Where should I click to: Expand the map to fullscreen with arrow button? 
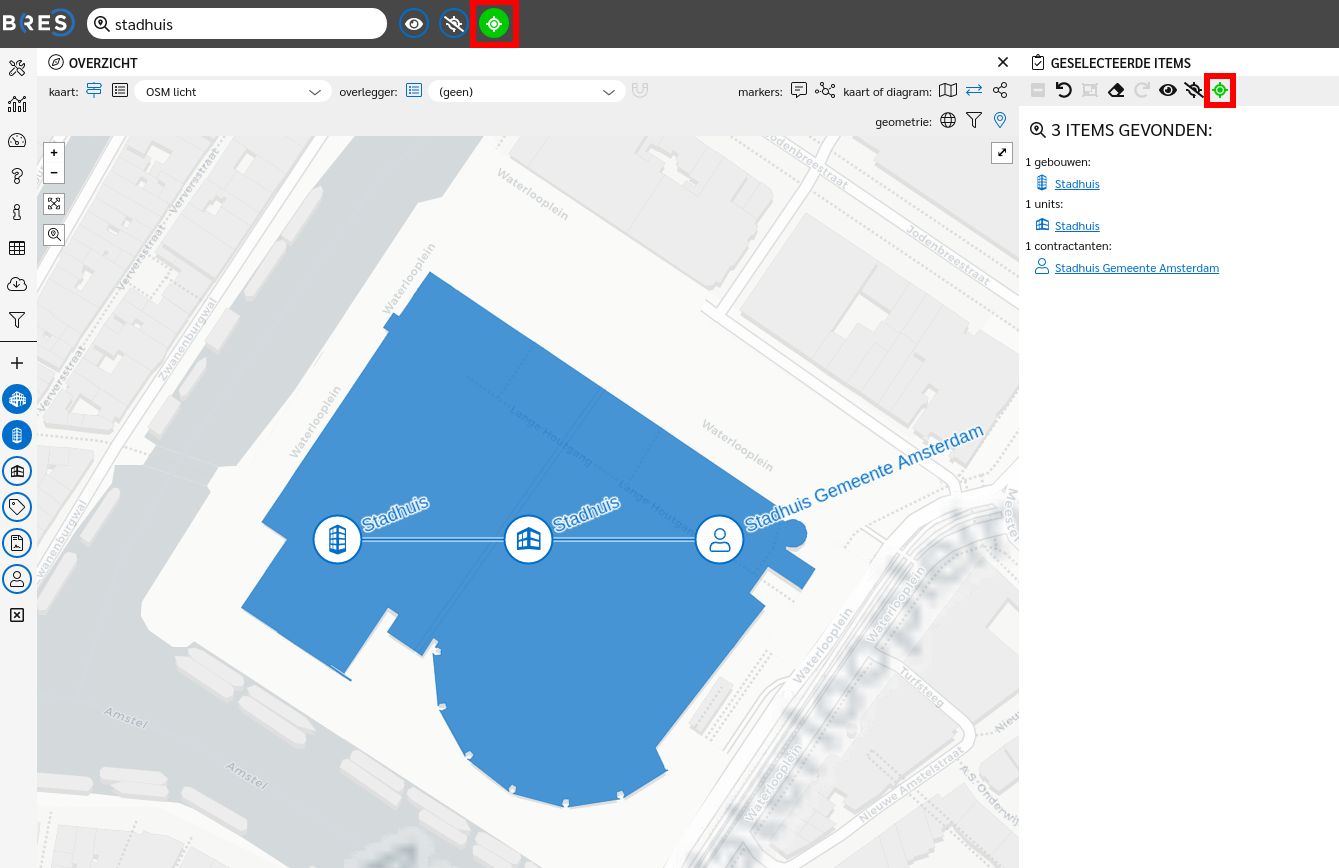(1002, 152)
